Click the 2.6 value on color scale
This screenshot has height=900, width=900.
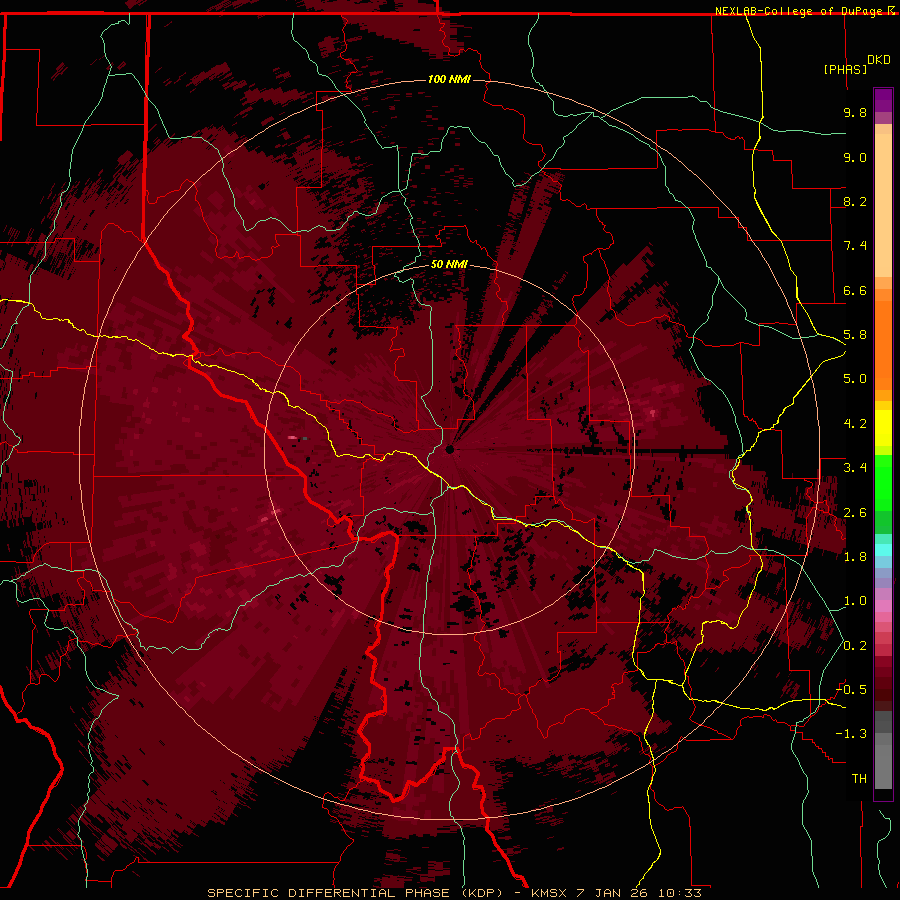coord(855,513)
